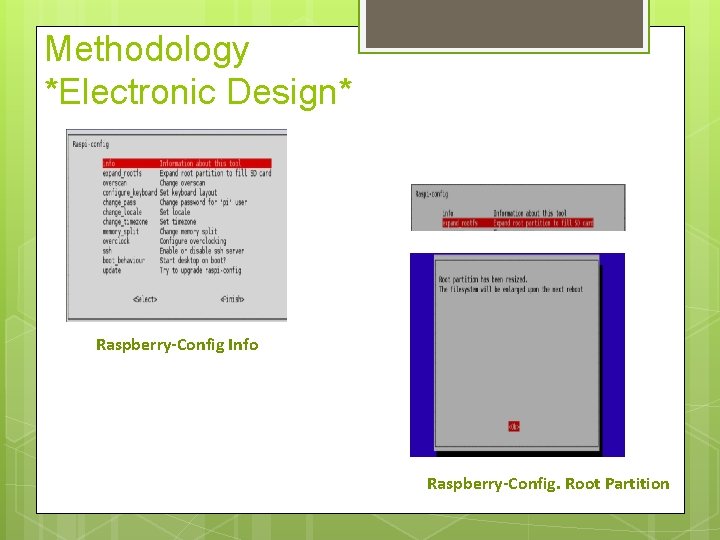The image size is (720, 540).
Task: Click 'Root partition has been resized.' message
Action: [x=483, y=279]
